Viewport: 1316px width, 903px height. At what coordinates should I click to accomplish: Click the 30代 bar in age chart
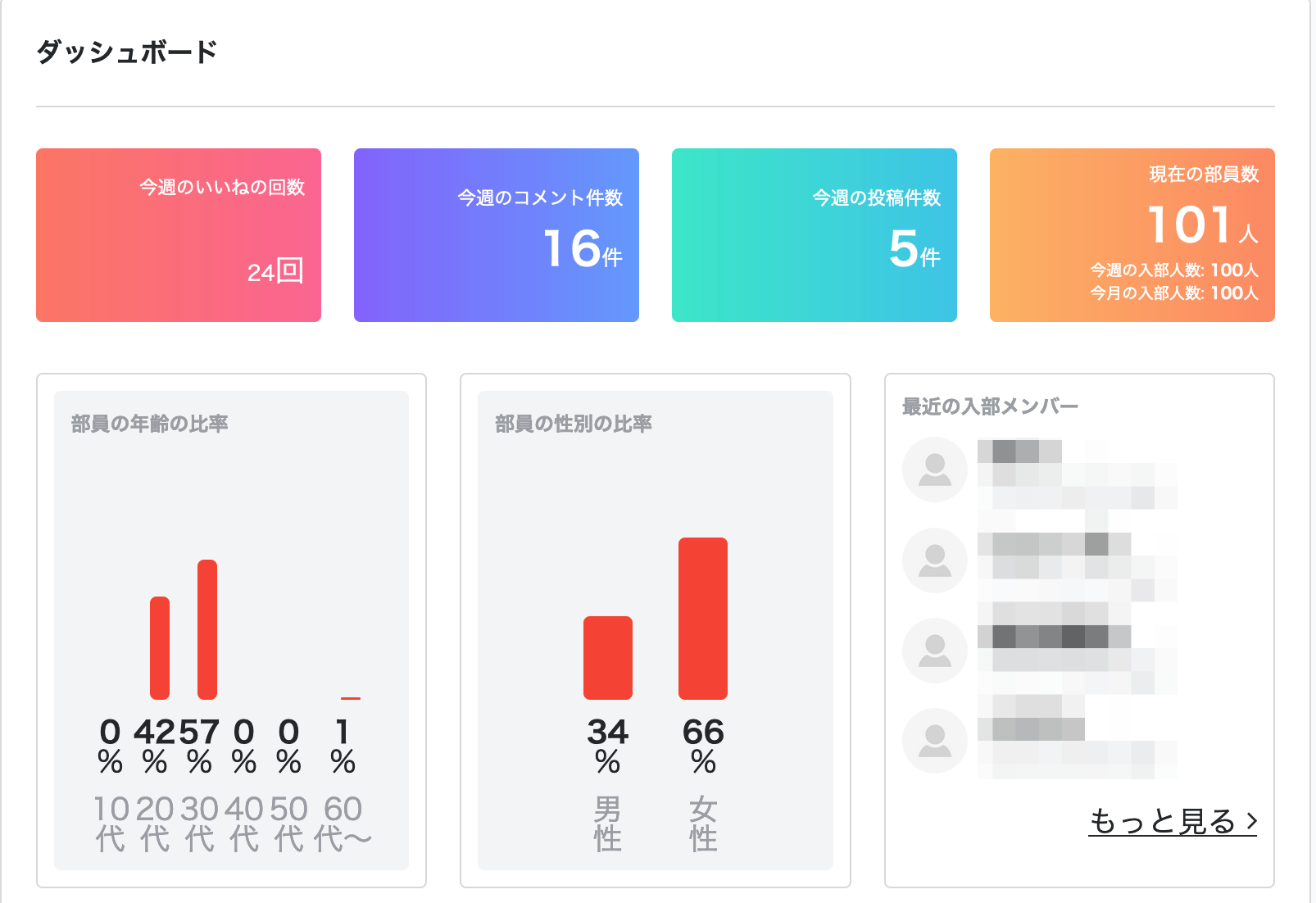[x=207, y=629]
